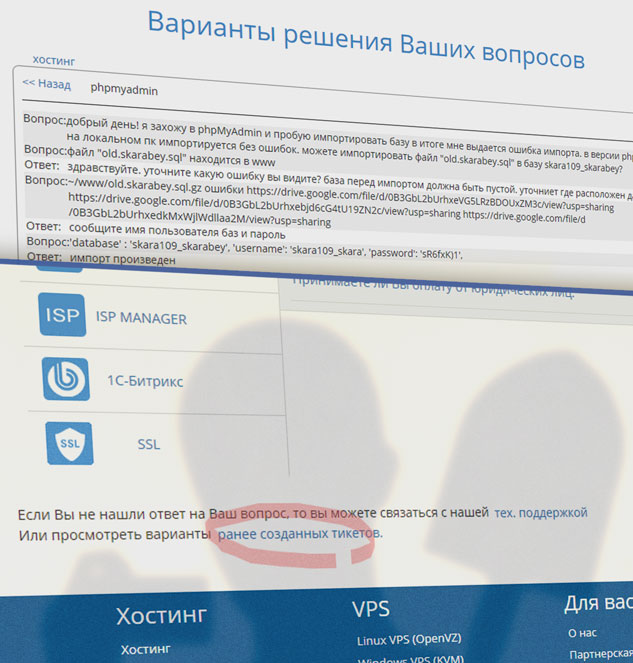
Task: Go back via the << Назад link
Action: (47, 83)
